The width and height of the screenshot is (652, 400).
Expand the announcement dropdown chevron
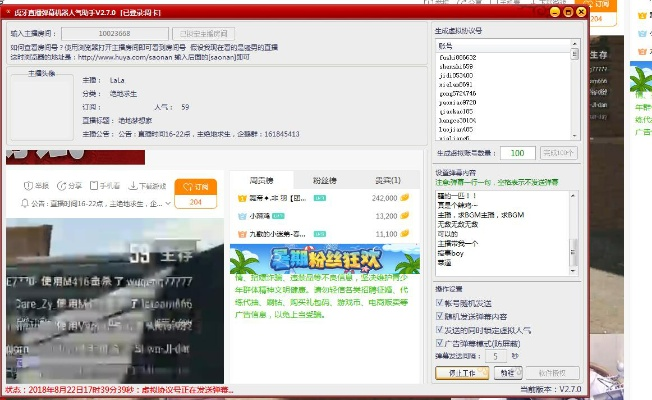tap(168, 203)
